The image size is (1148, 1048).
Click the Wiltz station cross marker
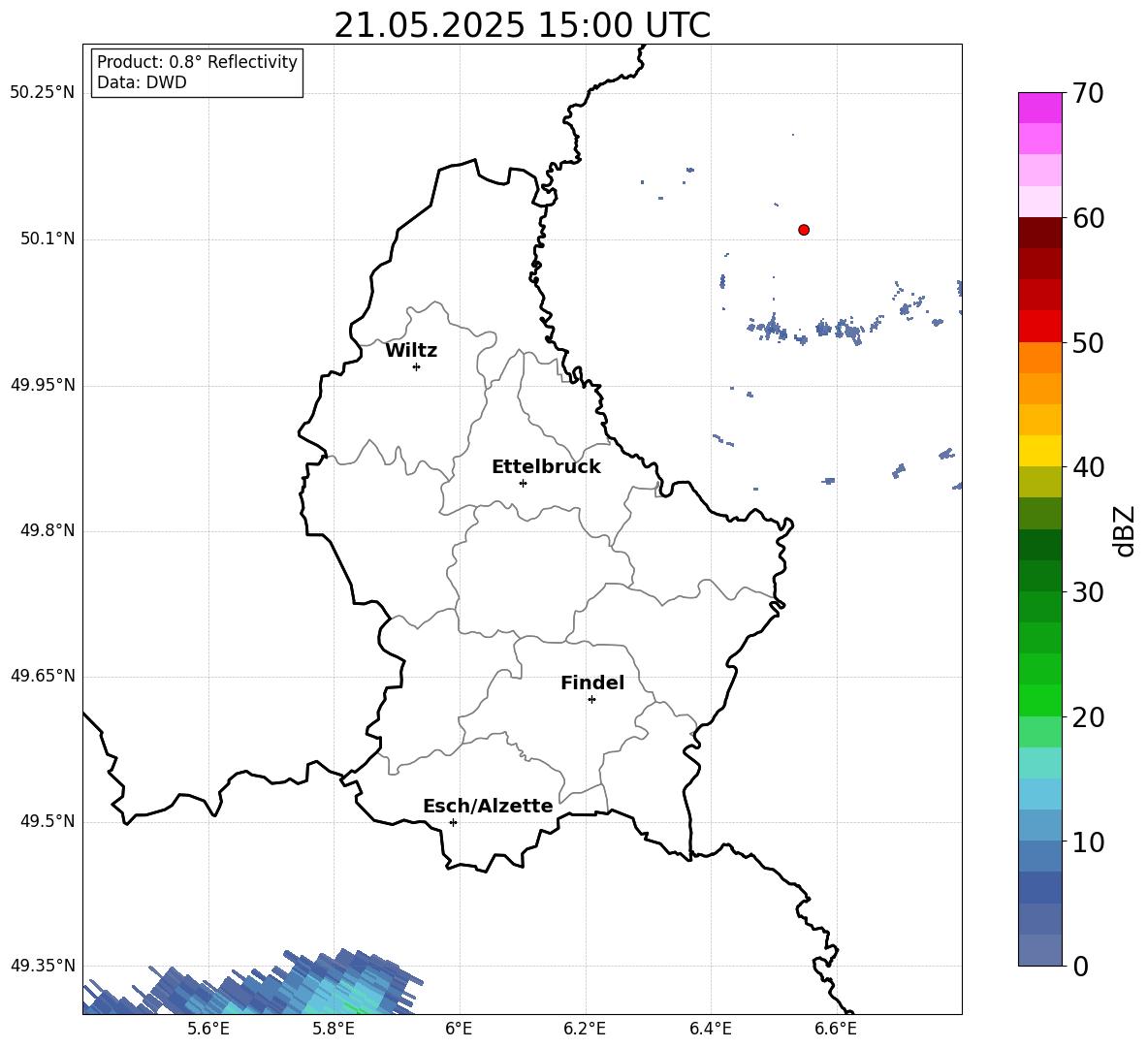[417, 366]
